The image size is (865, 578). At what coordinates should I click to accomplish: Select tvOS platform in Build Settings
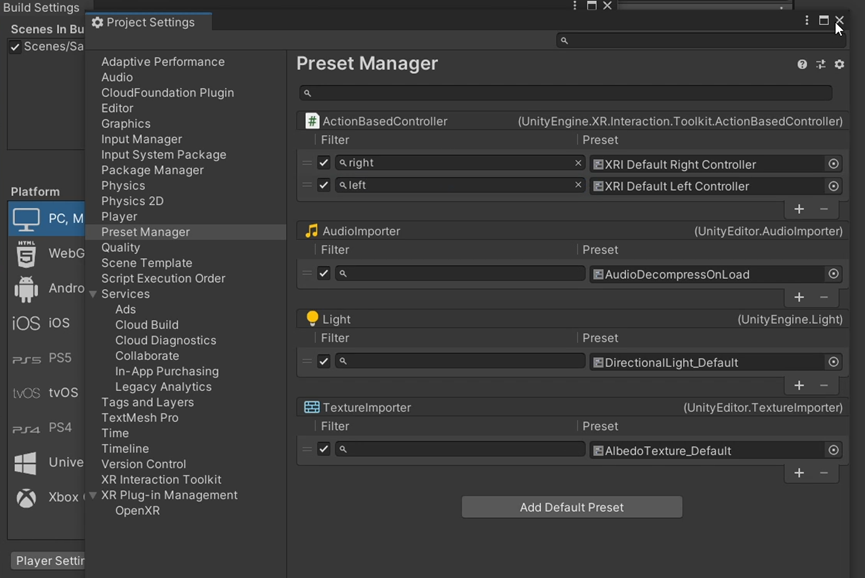tap(46, 393)
